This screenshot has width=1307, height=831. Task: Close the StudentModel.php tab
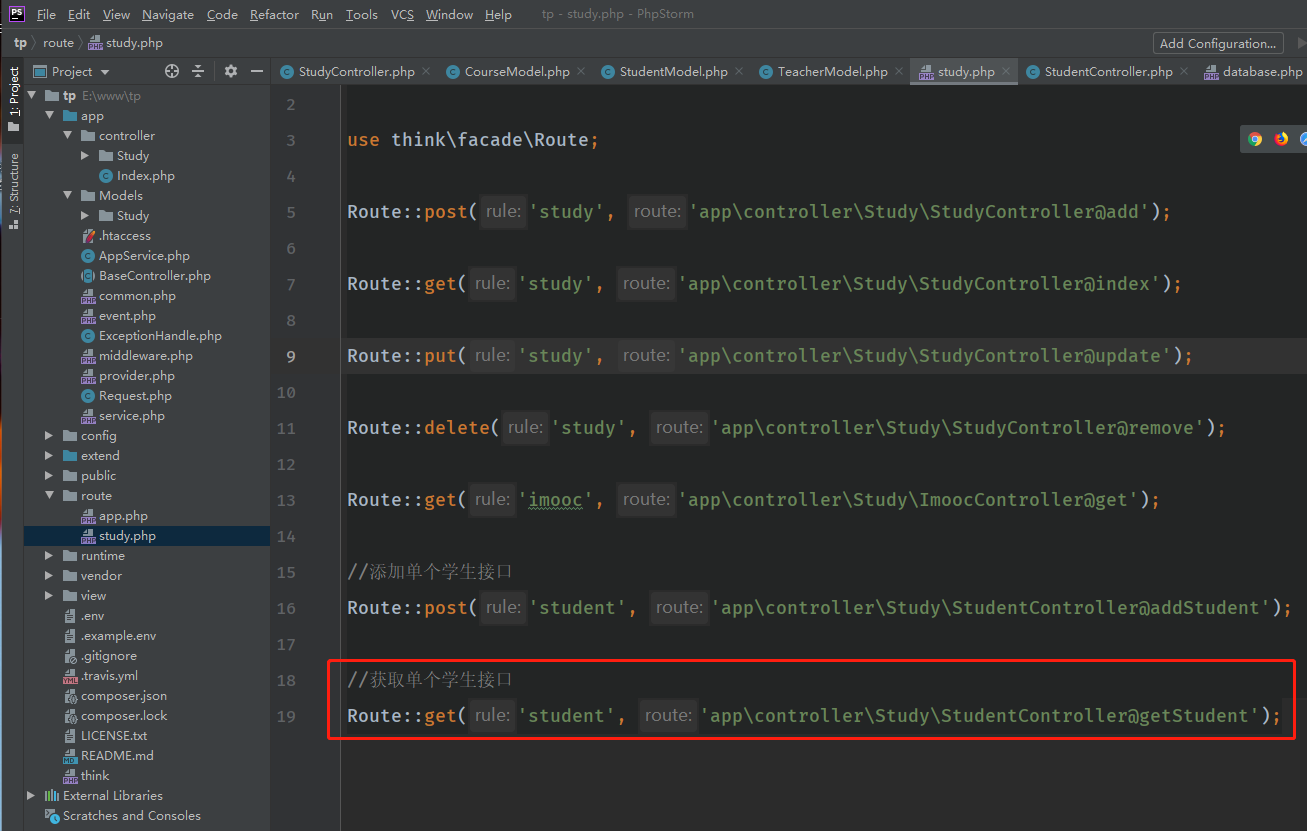point(739,71)
